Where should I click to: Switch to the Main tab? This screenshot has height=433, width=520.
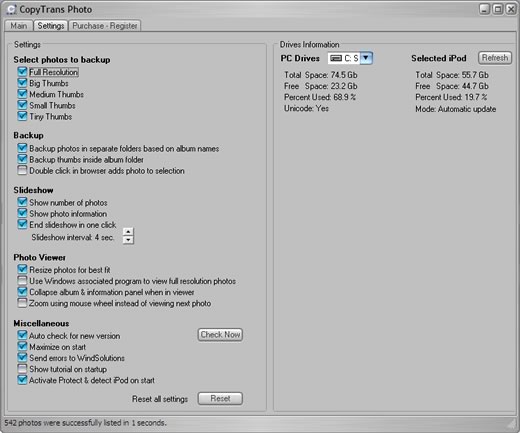point(19,26)
